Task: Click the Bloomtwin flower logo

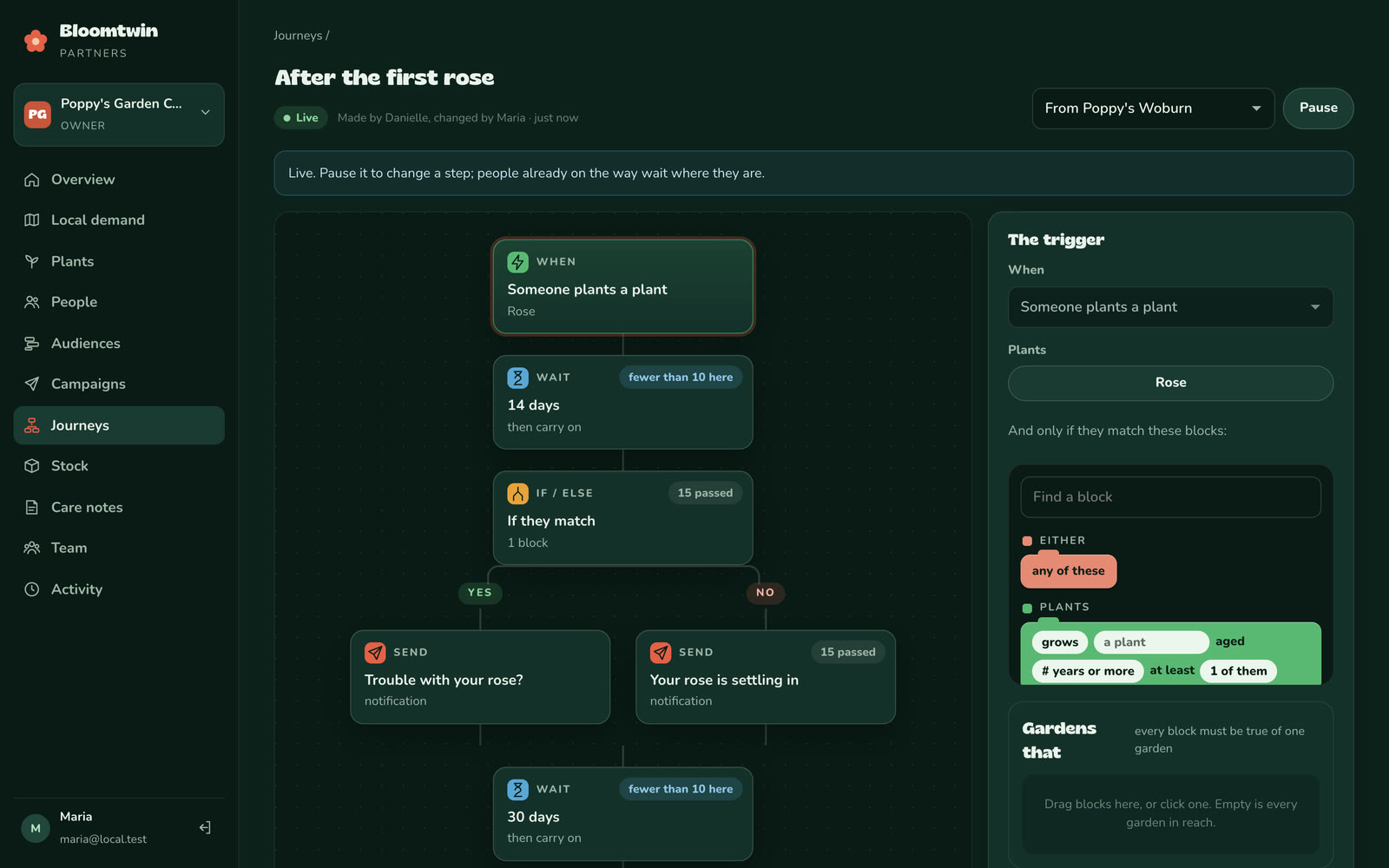Action: (36, 41)
